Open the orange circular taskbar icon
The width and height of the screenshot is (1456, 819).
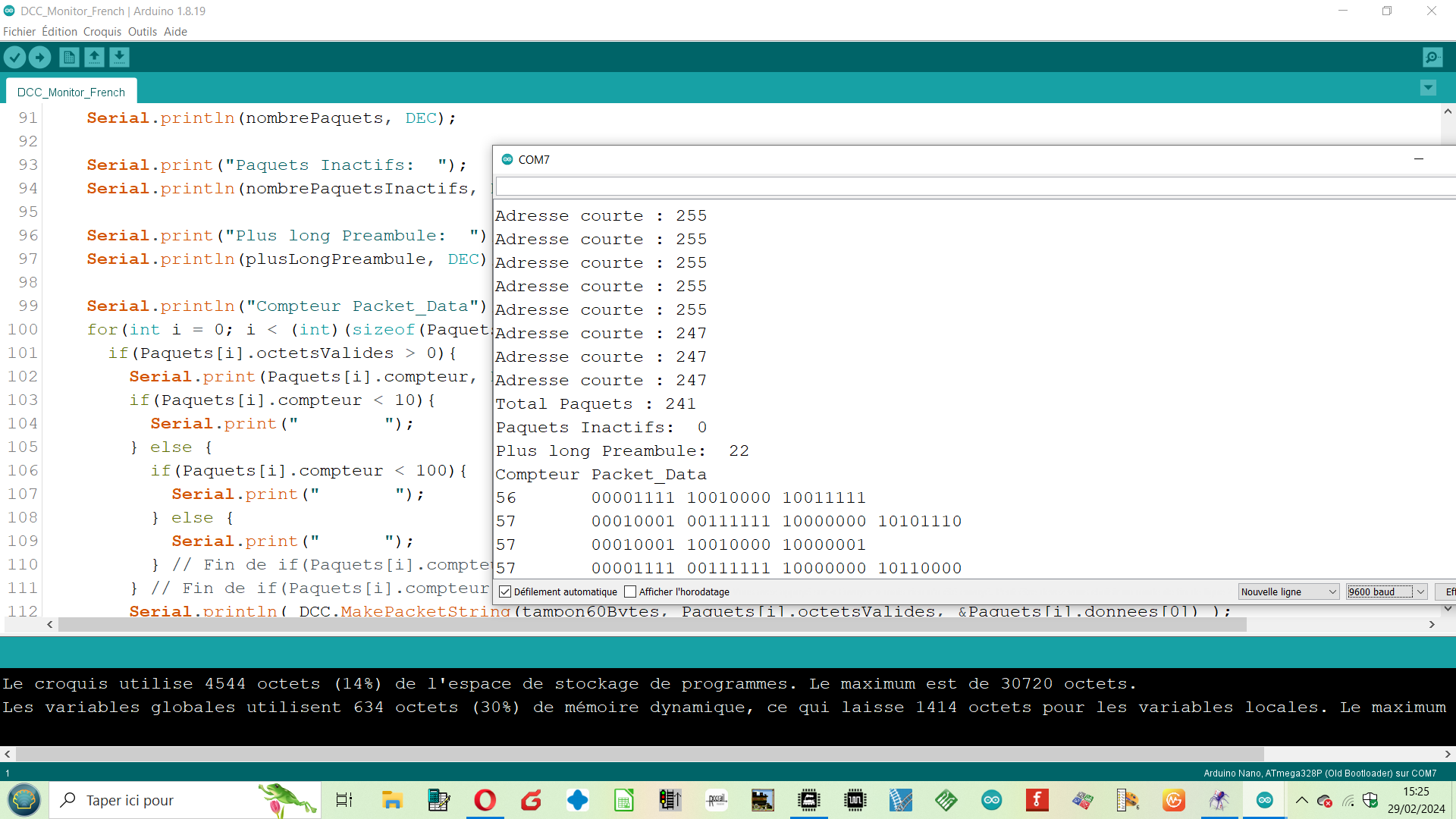point(1174,800)
